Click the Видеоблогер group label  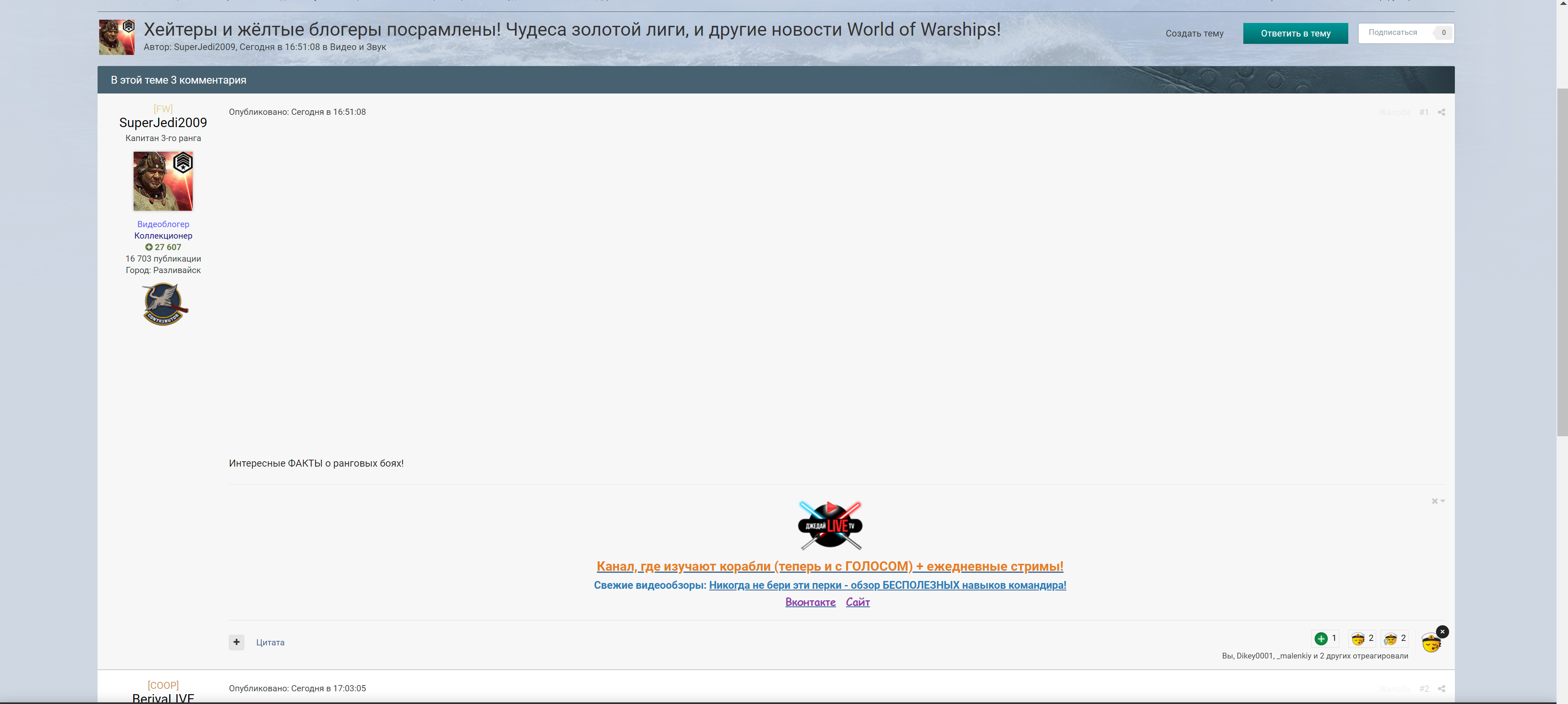click(x=163, y=224)
